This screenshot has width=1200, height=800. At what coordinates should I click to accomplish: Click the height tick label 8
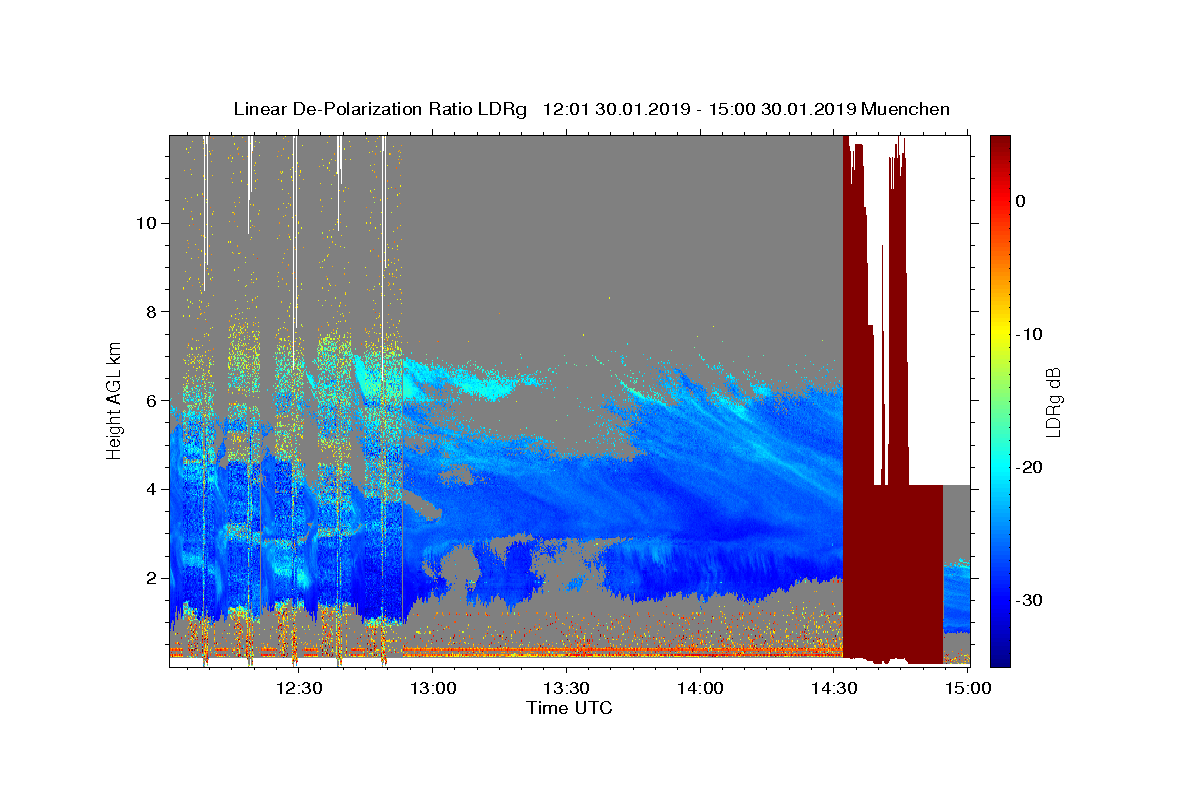[150, 312]
